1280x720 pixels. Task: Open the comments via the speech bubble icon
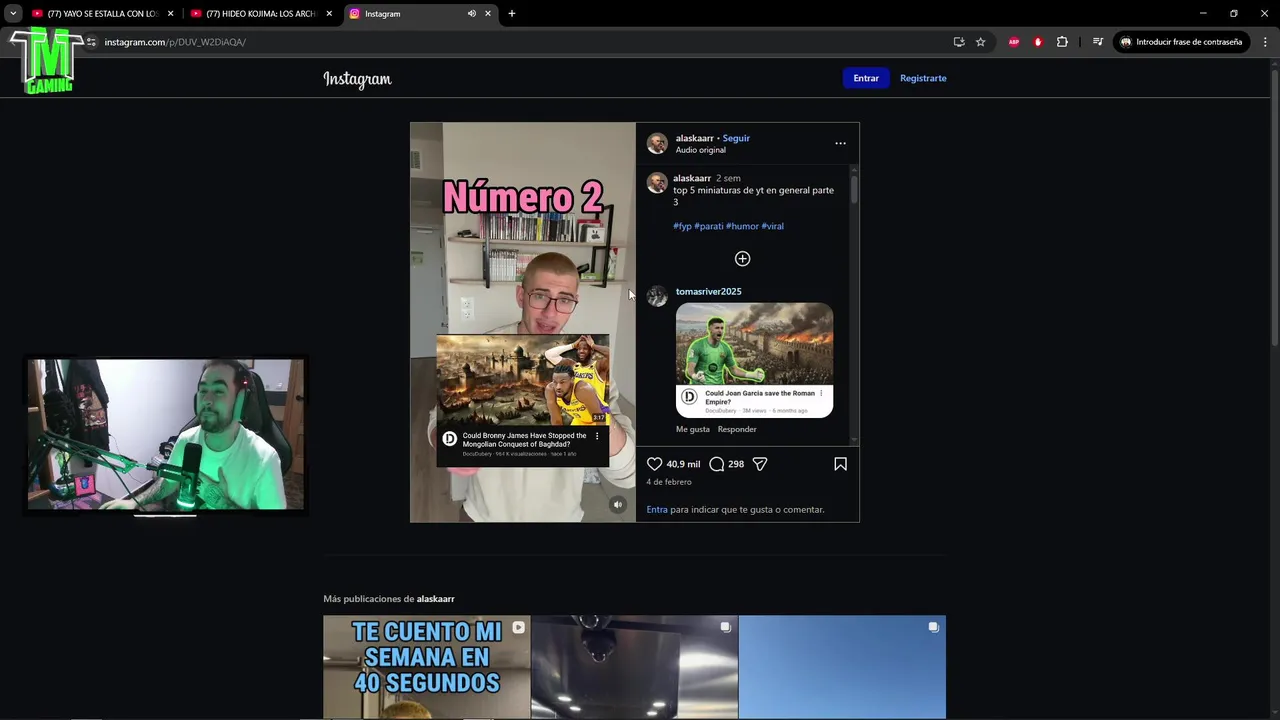(x=716, y=464)
